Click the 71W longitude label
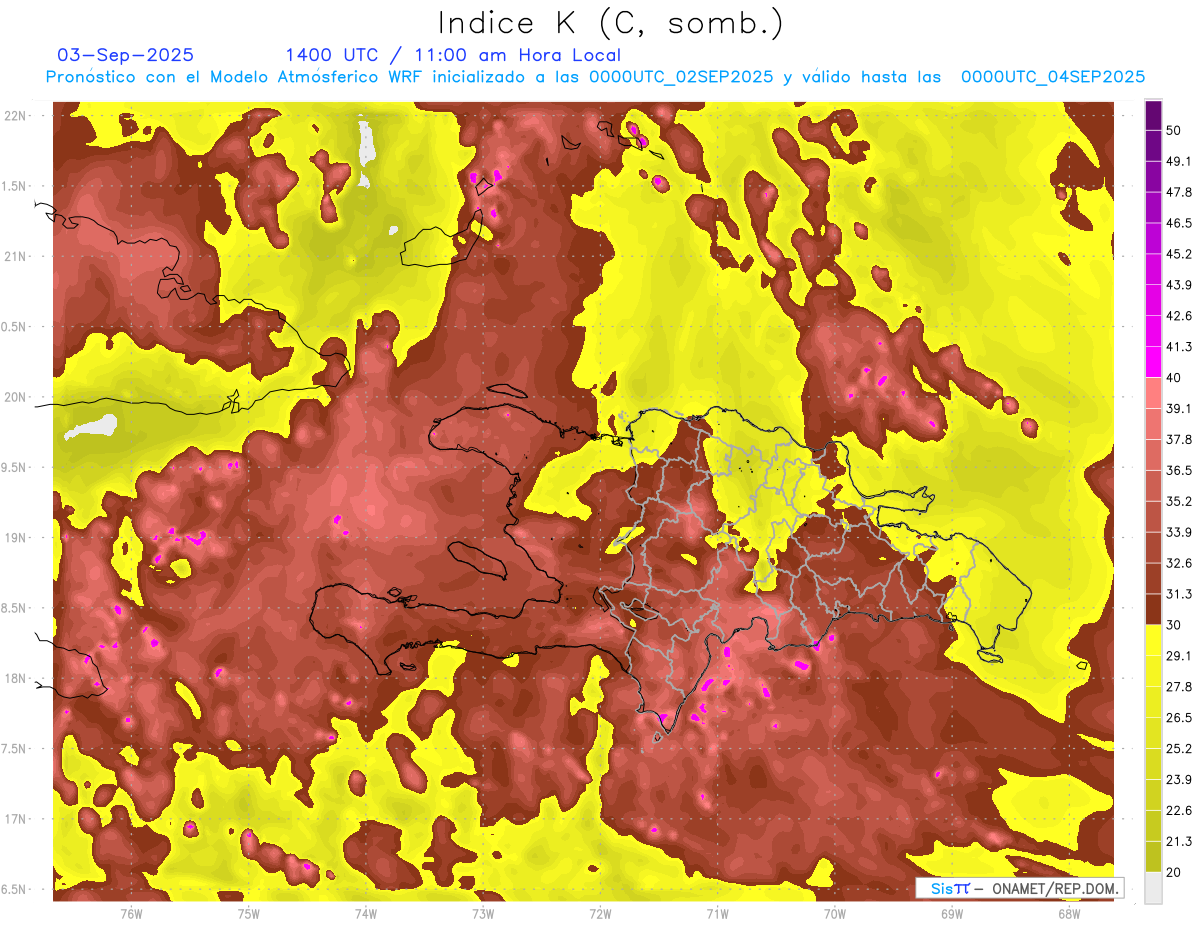Viewport: 1200px width, 927px height. click(717, 913)
